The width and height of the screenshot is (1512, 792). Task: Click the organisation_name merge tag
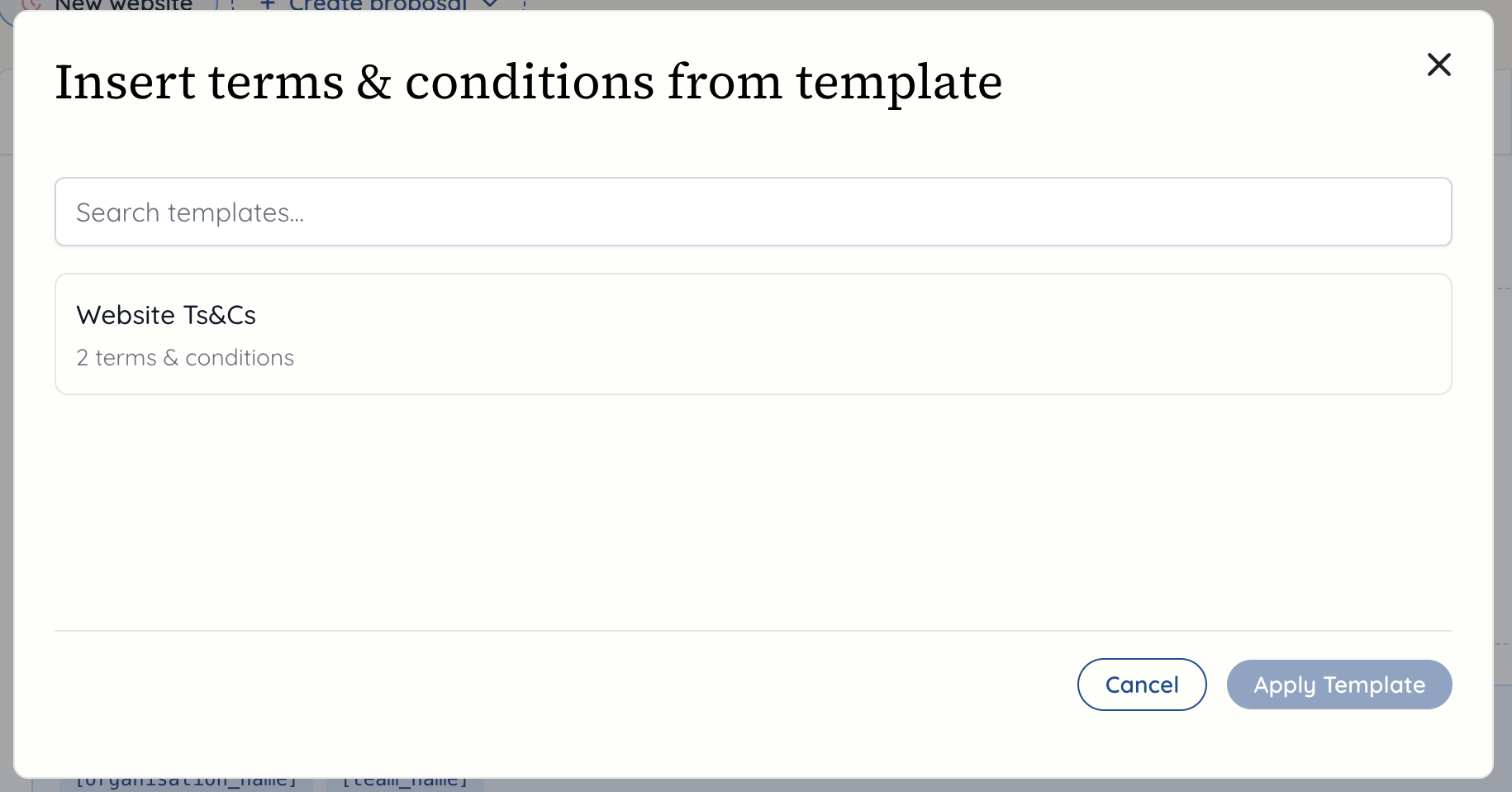coord(187,778)
